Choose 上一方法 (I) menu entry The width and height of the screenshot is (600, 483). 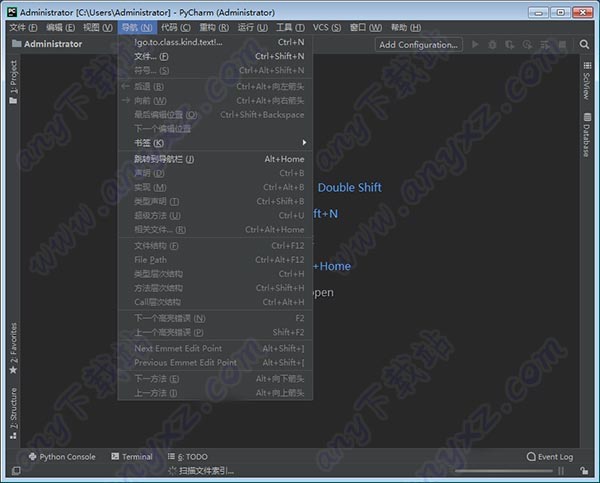[x=215, y=393]
